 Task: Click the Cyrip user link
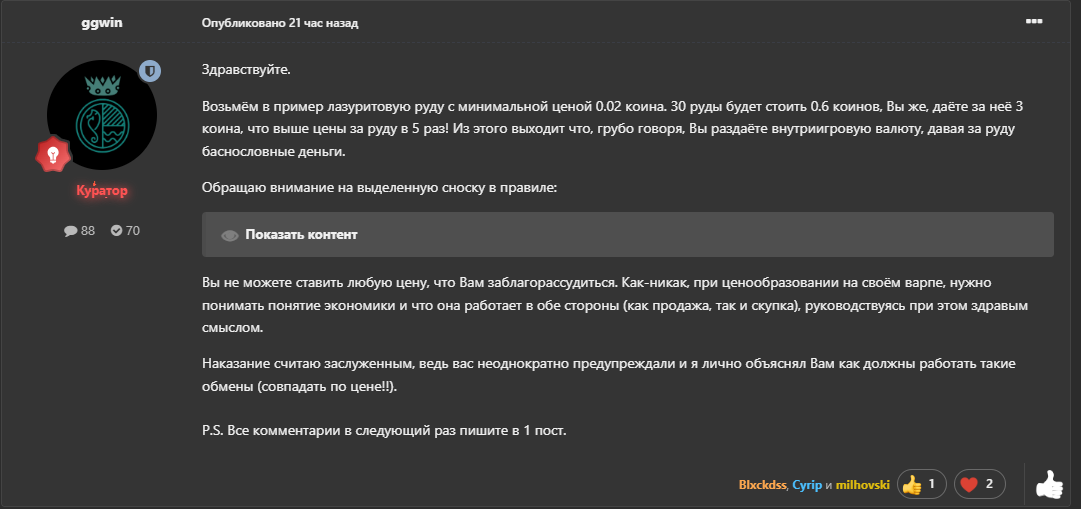tap(807, 484)
